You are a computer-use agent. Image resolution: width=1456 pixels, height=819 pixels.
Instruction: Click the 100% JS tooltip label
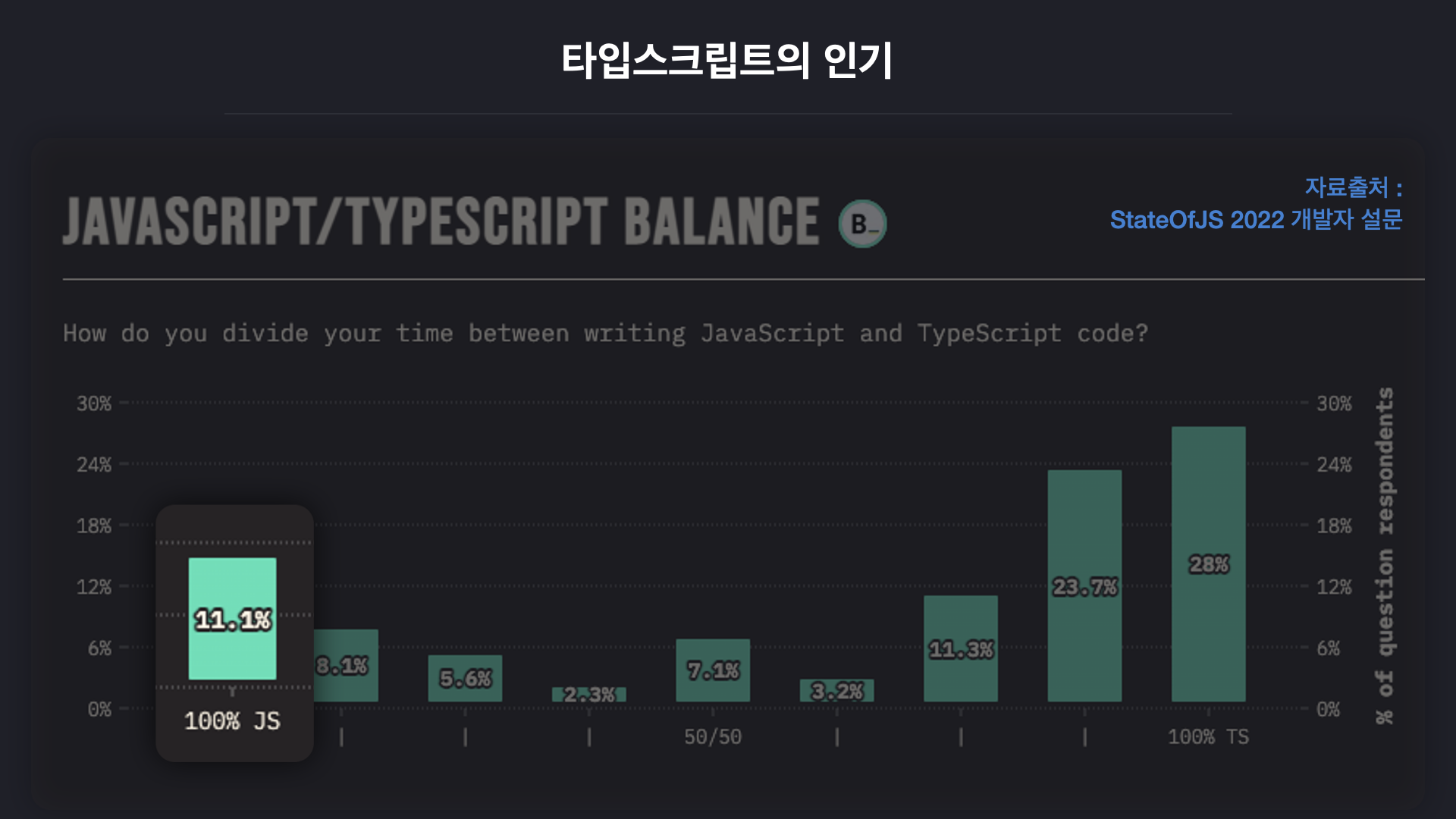[232, 720]
